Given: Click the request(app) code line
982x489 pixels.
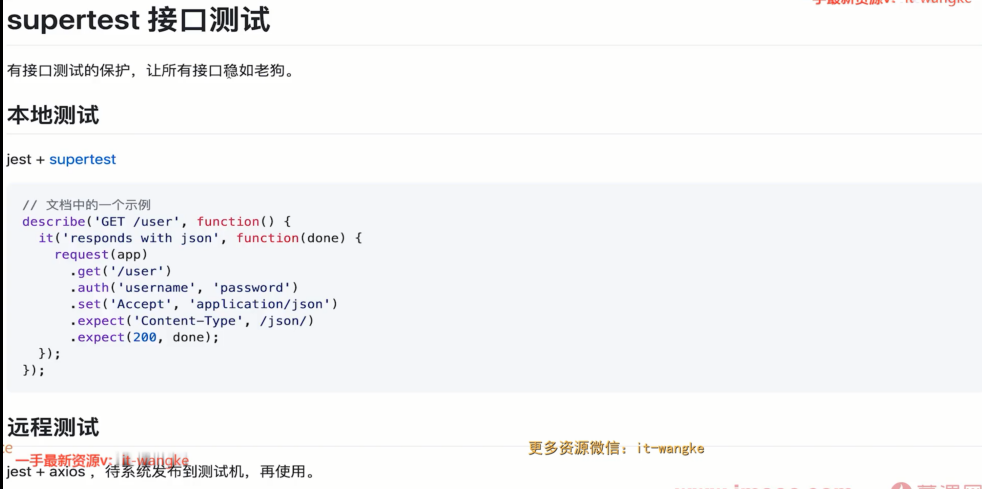Looking at the screenshot, I should 101,254.
